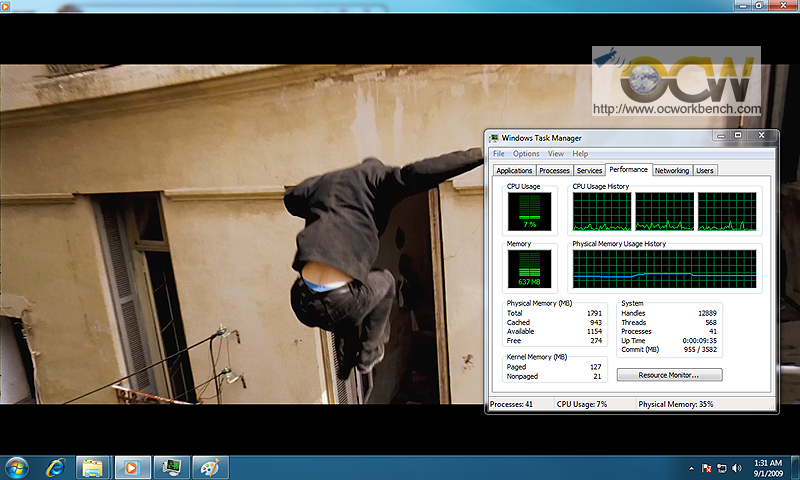The image size is (800, 480).
Task: Switch to the Applications tab
Action: point(514,170)
